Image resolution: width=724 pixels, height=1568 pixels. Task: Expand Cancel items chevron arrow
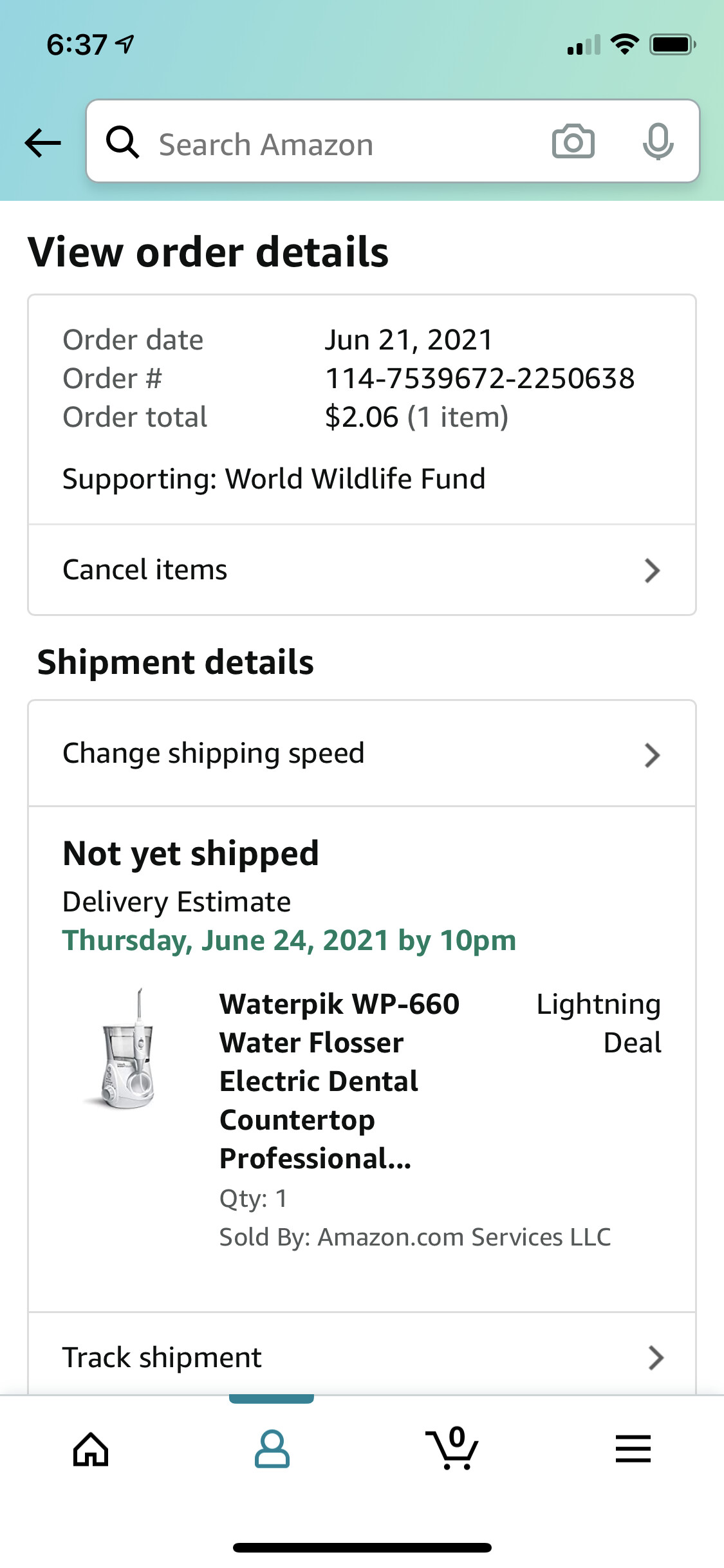652,570
